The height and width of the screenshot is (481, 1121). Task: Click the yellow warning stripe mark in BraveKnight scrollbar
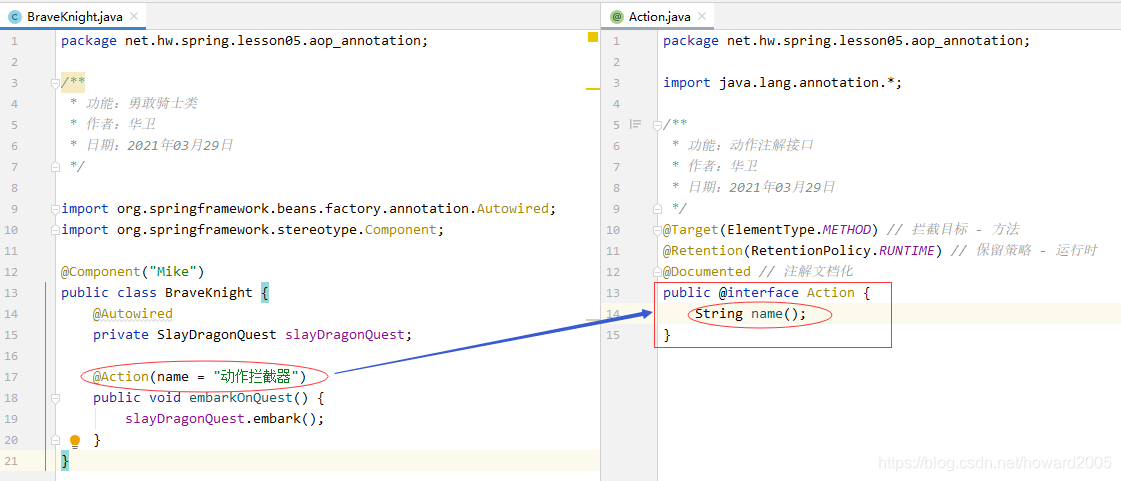point(593,89)
